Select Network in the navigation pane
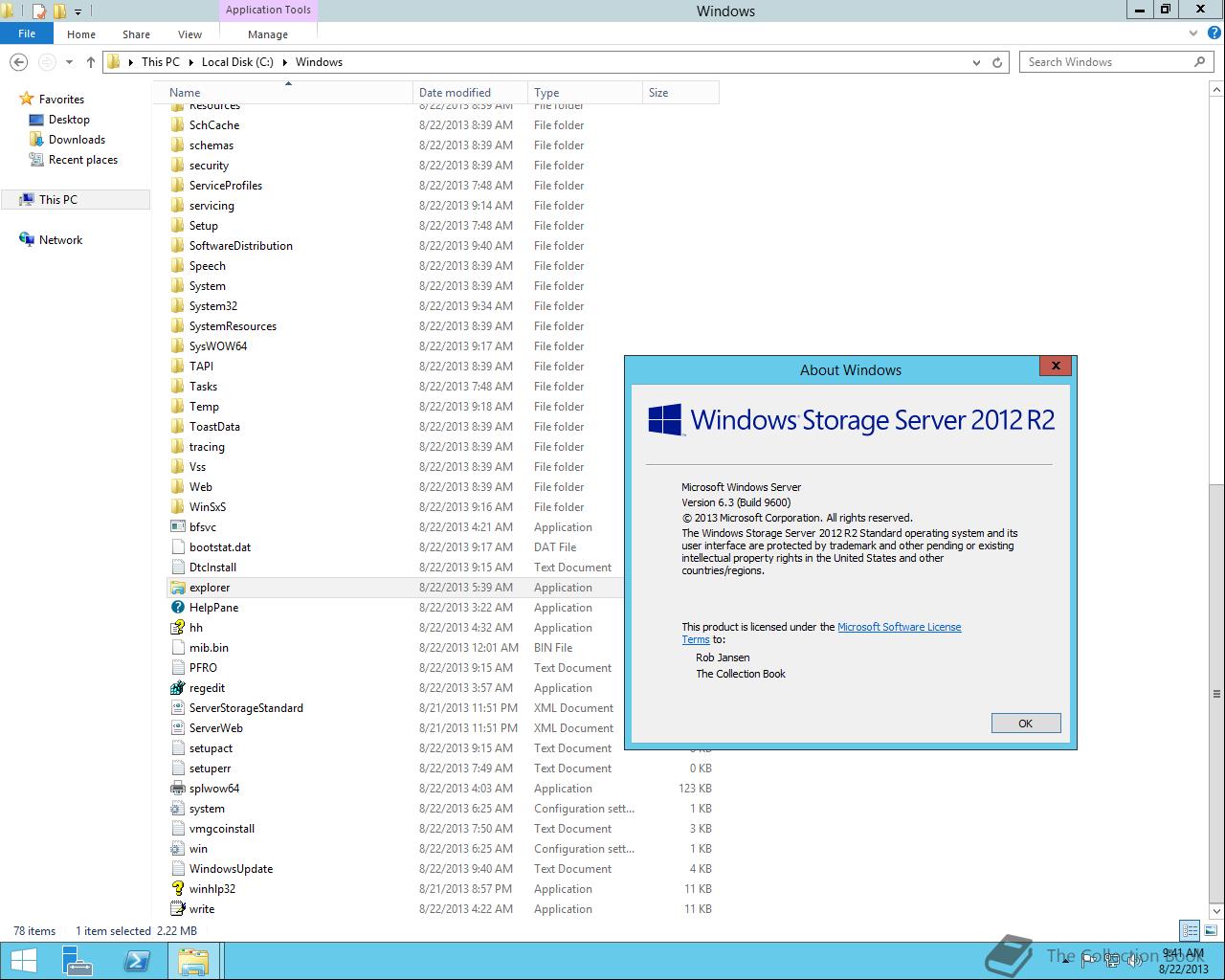 point(60,240)
